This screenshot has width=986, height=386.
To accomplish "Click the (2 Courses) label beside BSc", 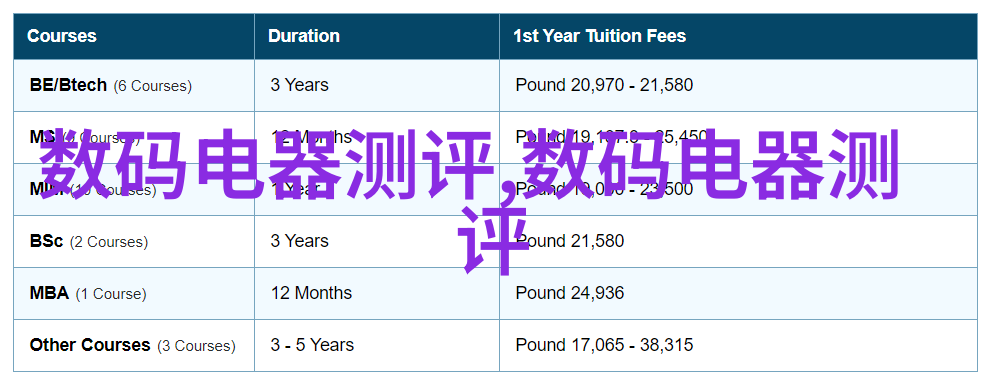I will pos(109,241).
